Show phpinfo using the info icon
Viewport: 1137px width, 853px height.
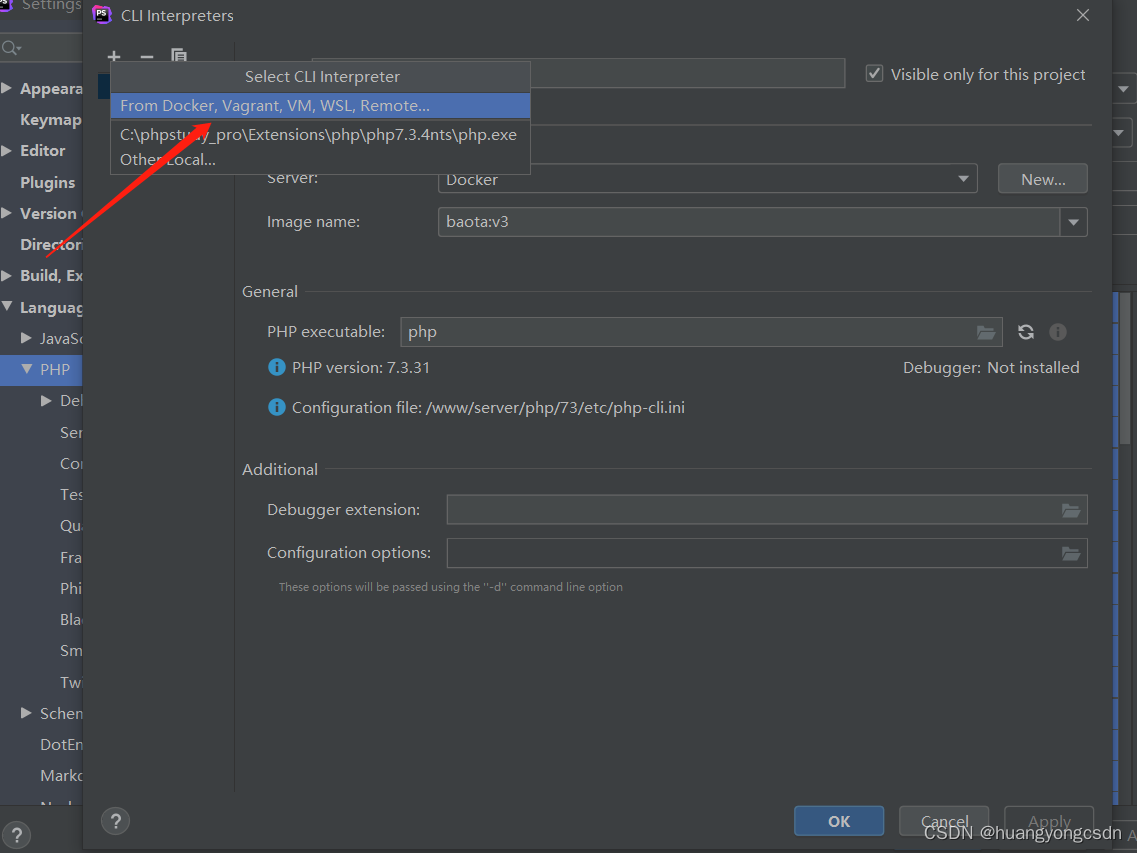pos(1058,332)
